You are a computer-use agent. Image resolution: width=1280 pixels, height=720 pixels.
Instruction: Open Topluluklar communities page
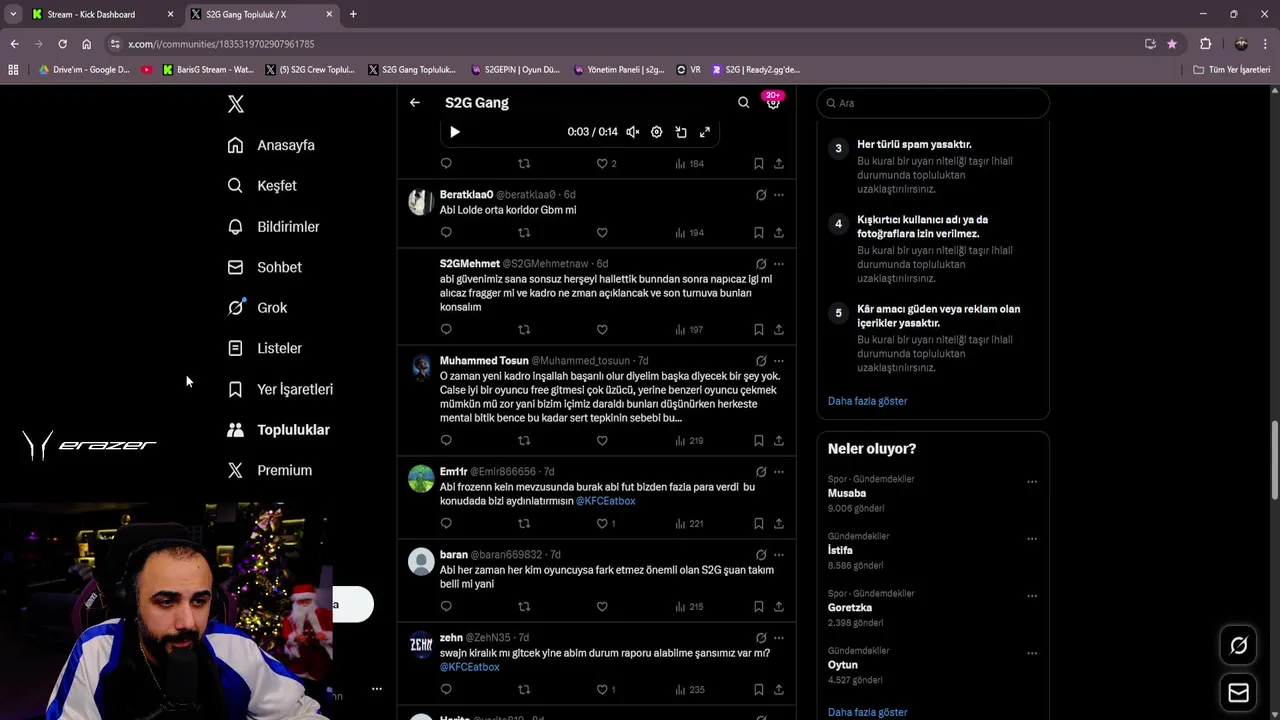pyautogui.click(x=278, y=430)
